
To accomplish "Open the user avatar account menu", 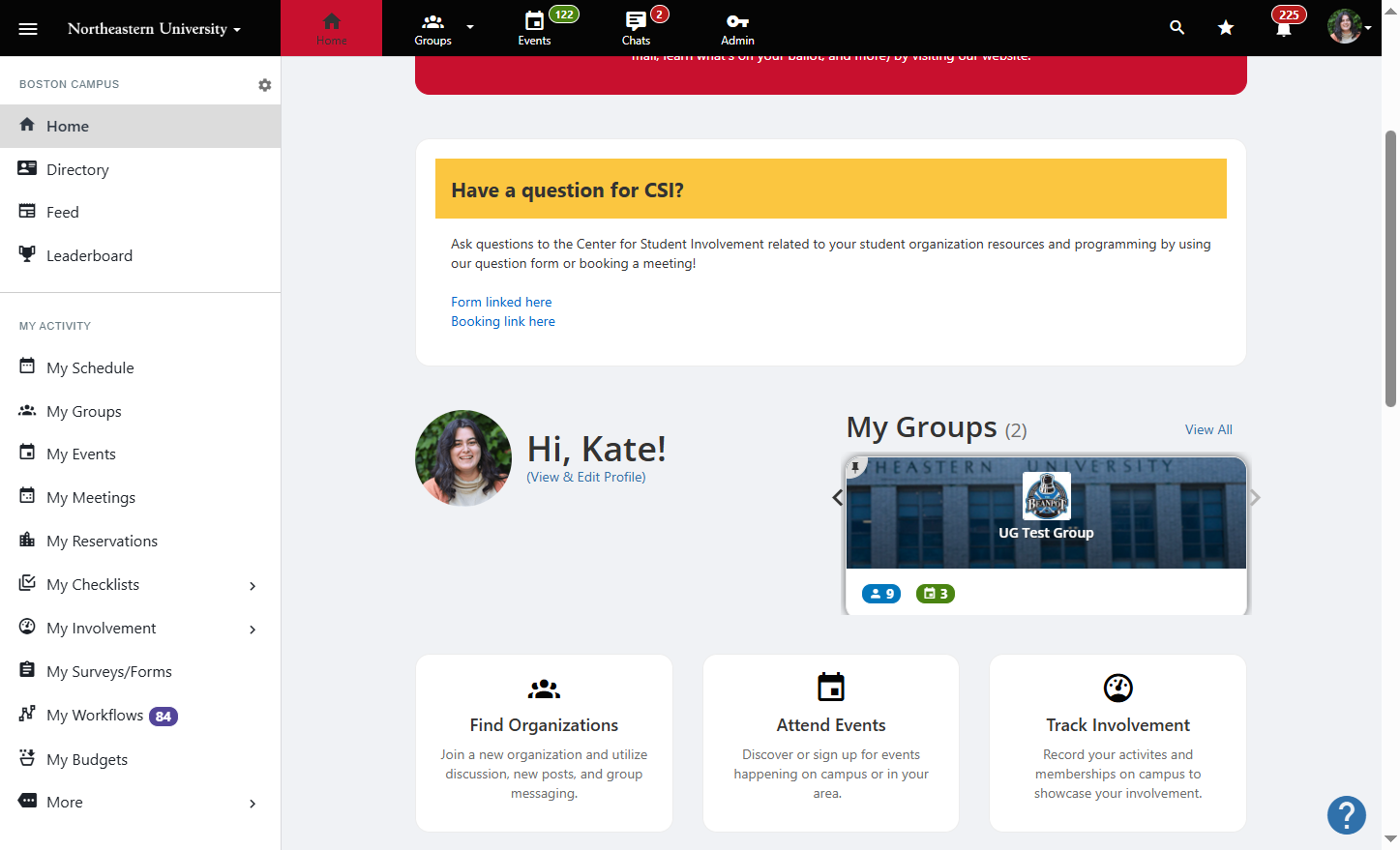I will tap(1349, 27).
